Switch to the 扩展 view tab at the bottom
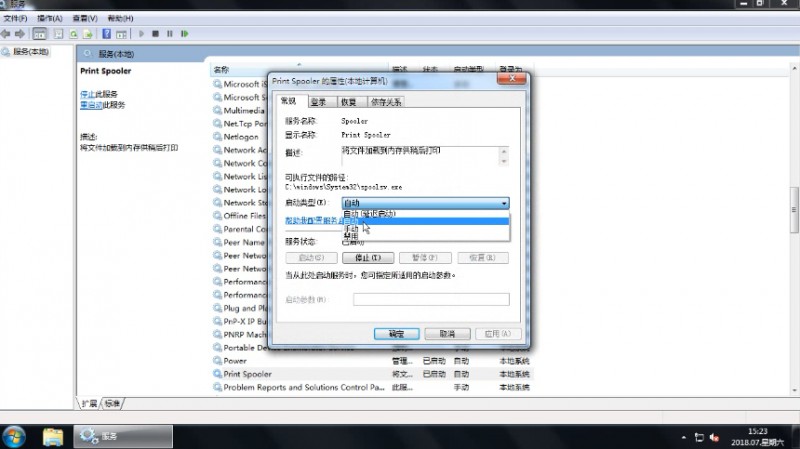The width and height of the screenshot is (800, 449). 89,404
